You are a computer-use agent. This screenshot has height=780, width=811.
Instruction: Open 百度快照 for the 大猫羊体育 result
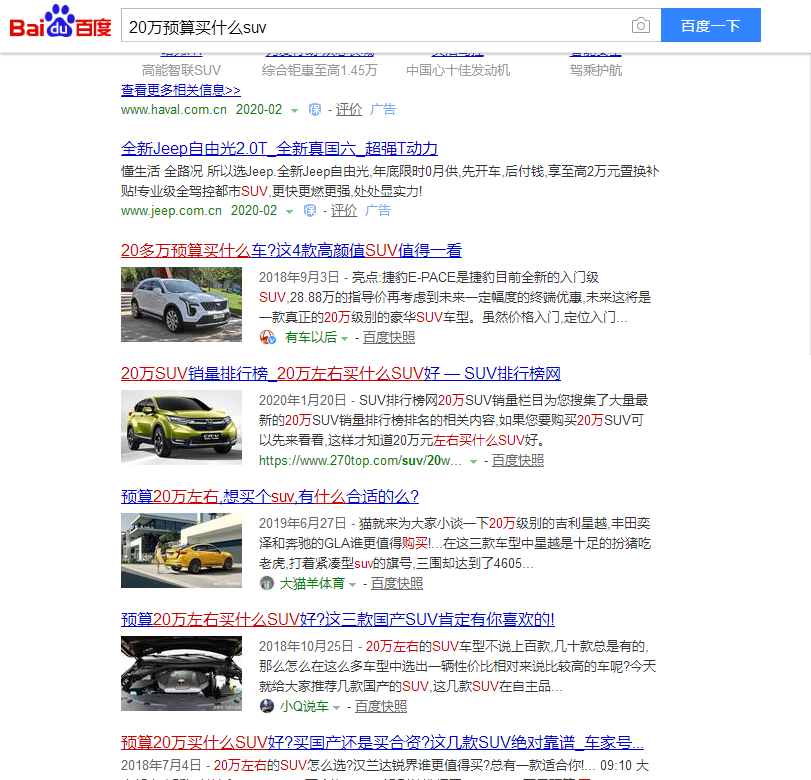tap(397, 583)
